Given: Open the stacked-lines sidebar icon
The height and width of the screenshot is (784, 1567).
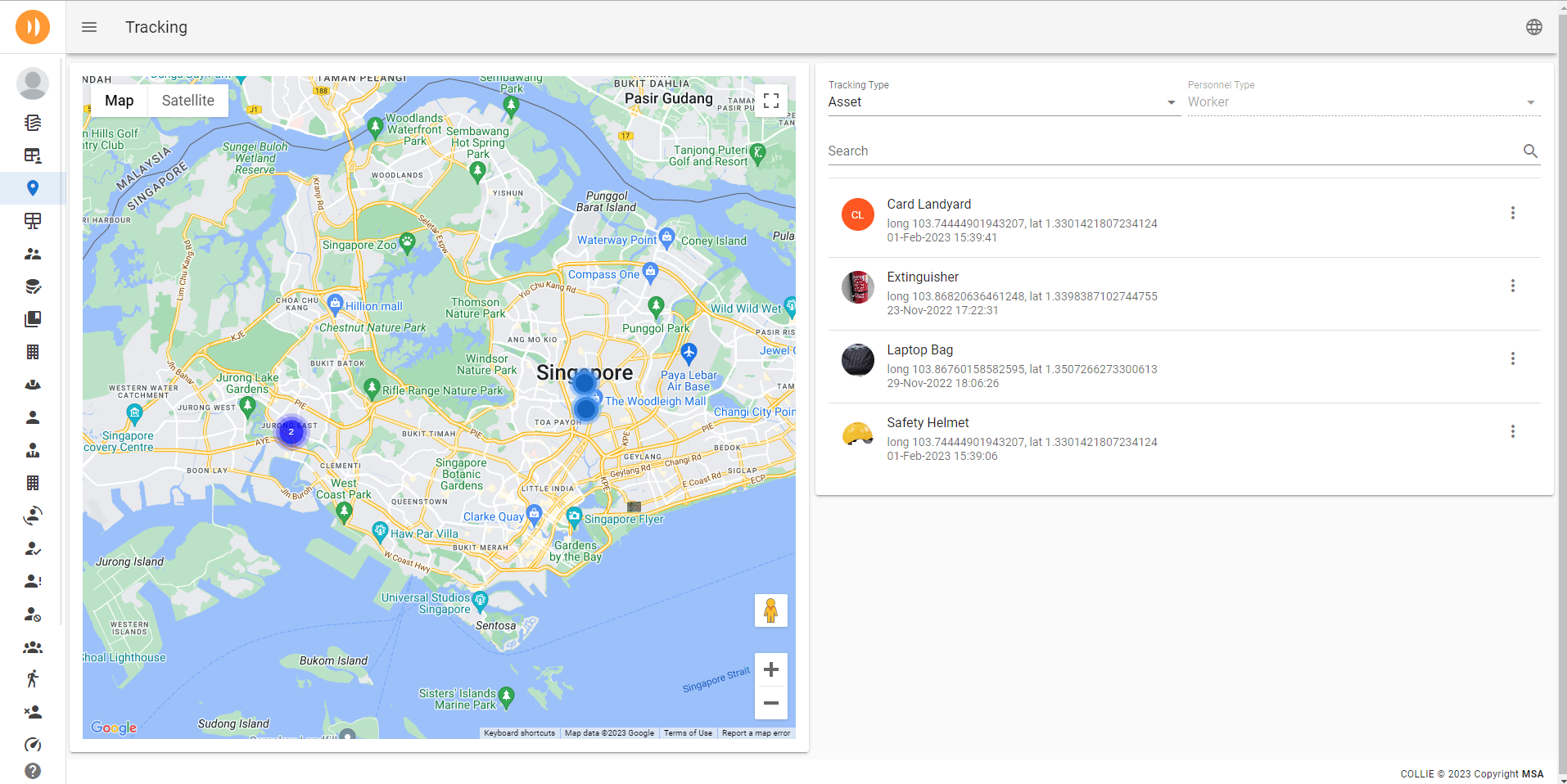Looking at the screenshot, I should [x=33, y=123].
